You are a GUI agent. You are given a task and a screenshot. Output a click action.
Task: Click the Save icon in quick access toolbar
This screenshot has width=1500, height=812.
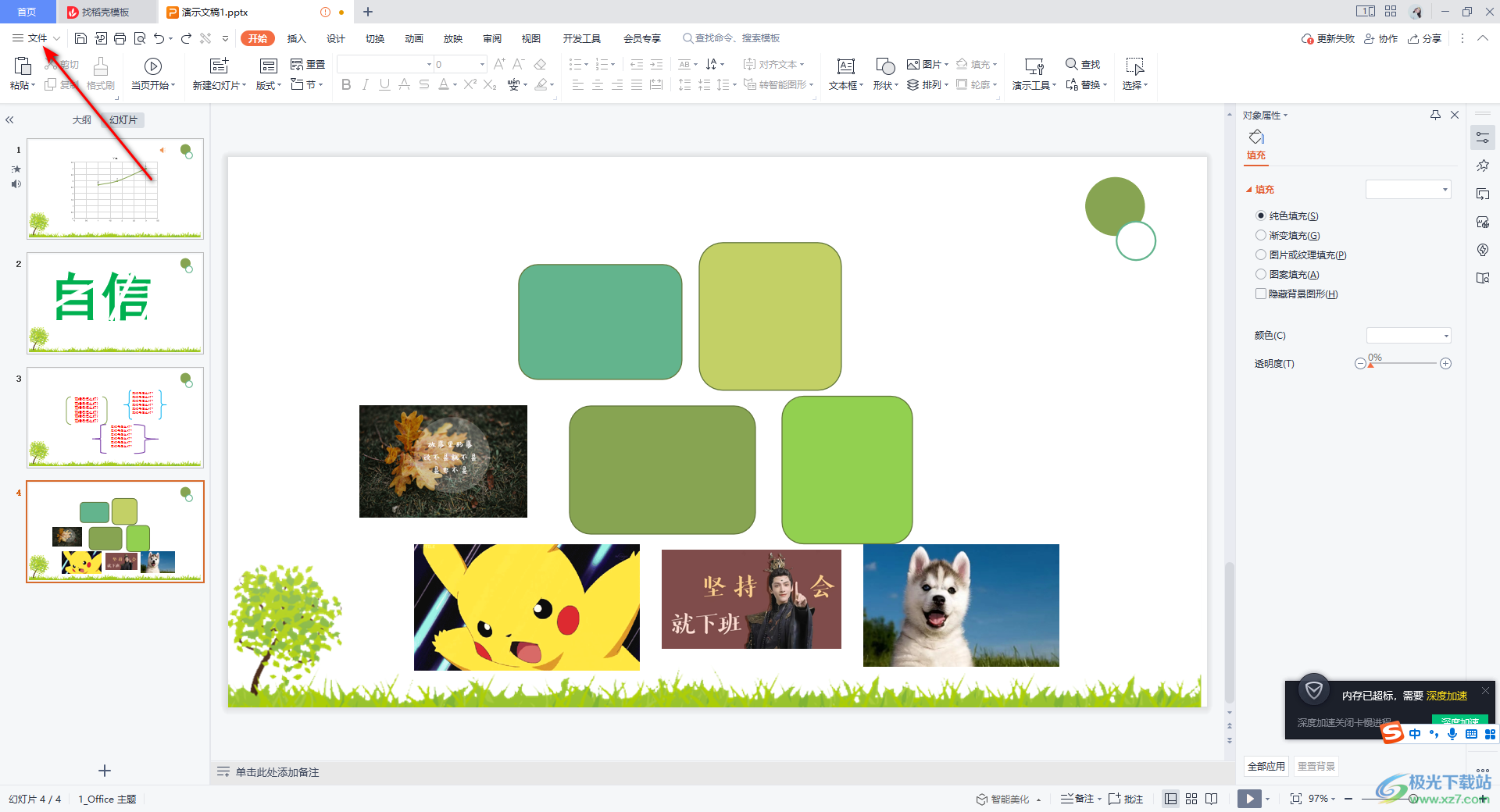(x=80, y=38)
